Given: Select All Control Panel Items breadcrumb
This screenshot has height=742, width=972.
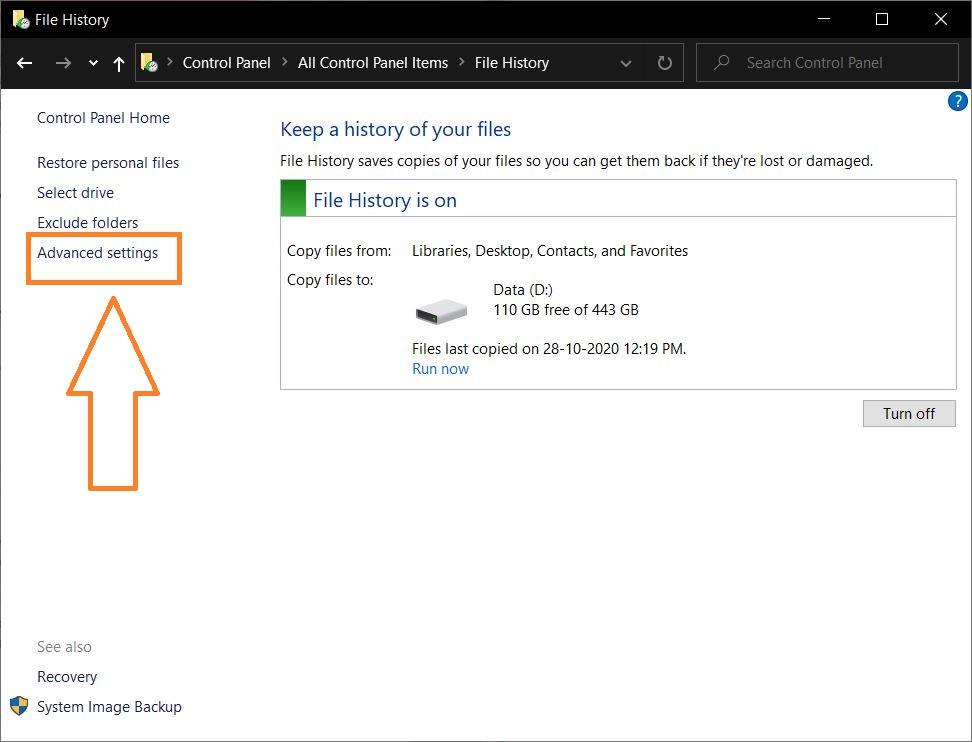Looking at the screenshot, I should (373, 62).
